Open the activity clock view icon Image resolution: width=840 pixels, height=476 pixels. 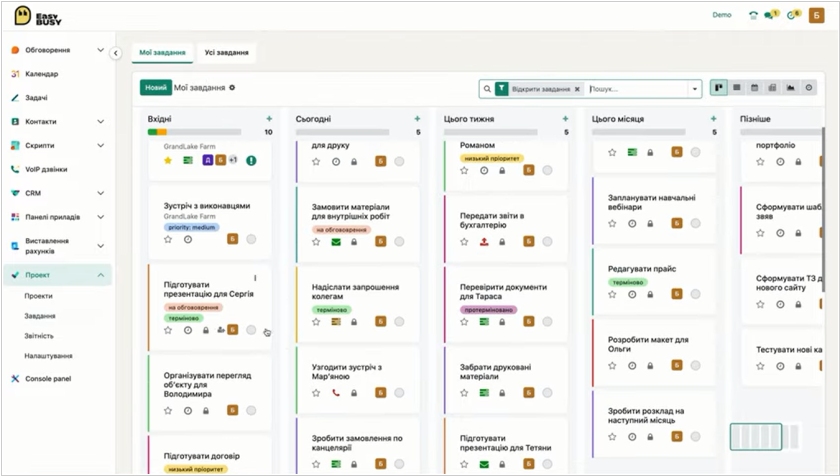coord(809,88)
